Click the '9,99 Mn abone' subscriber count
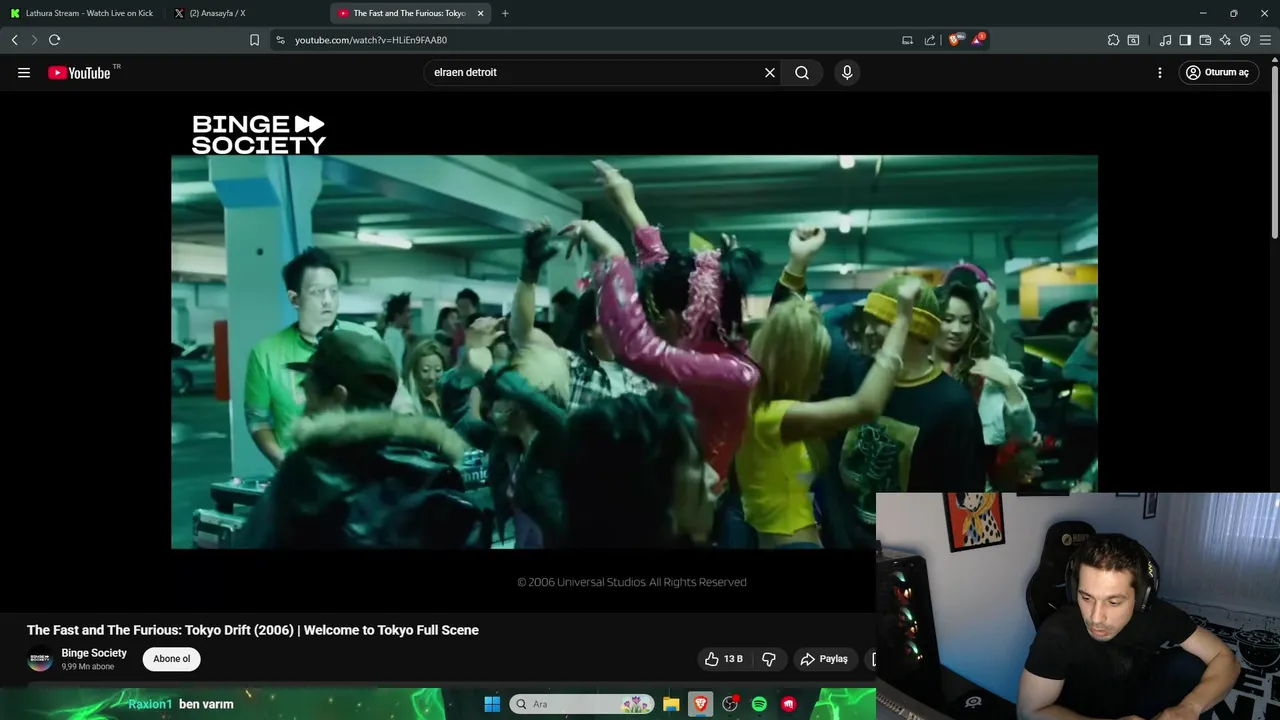This screenshot has height=720, width=1280. pyautogui.click(x=88, y=666)
